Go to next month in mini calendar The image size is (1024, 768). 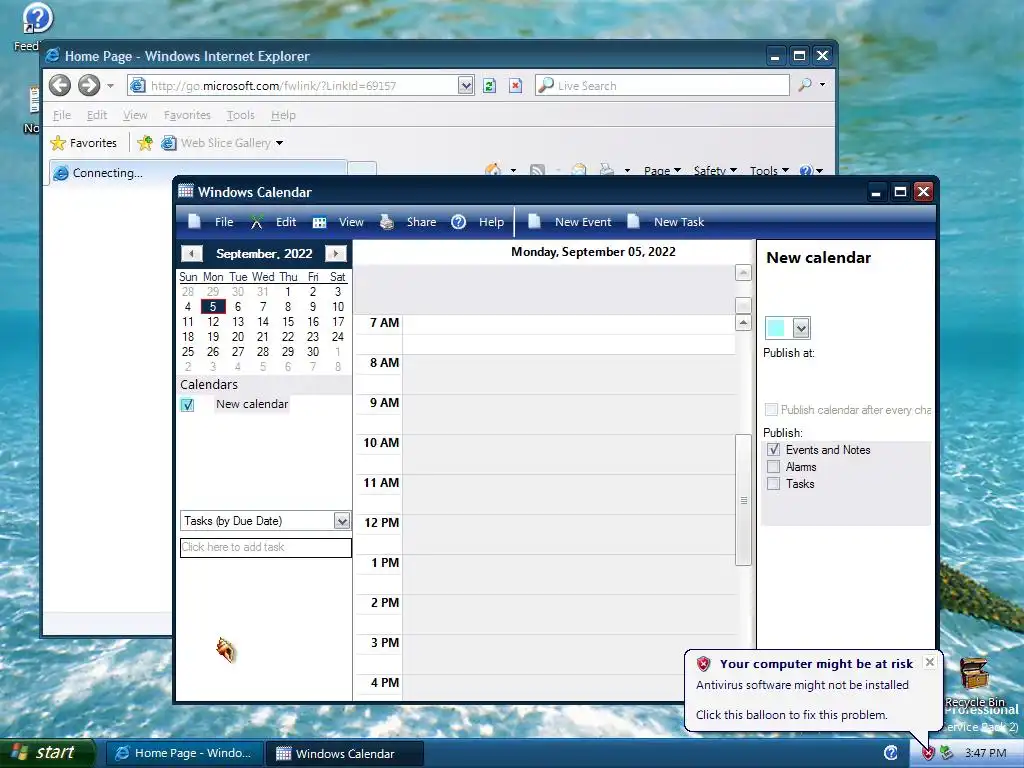pyautogui.click(x=336, y=253)
